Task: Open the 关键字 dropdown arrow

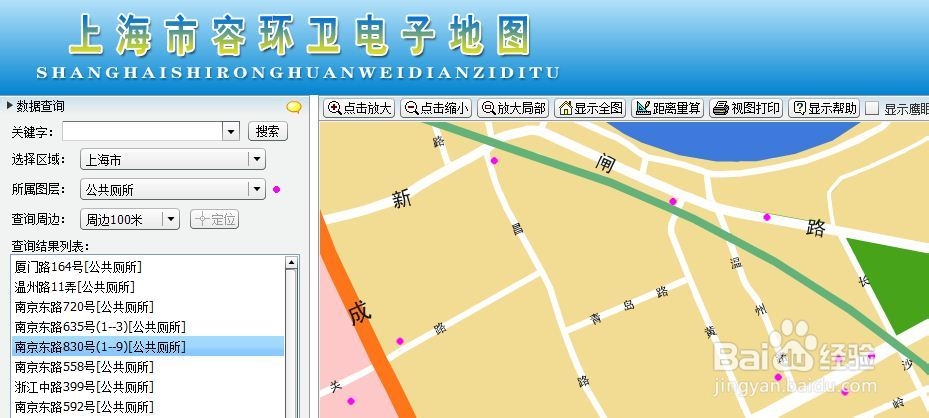Action: click(231, 131)
